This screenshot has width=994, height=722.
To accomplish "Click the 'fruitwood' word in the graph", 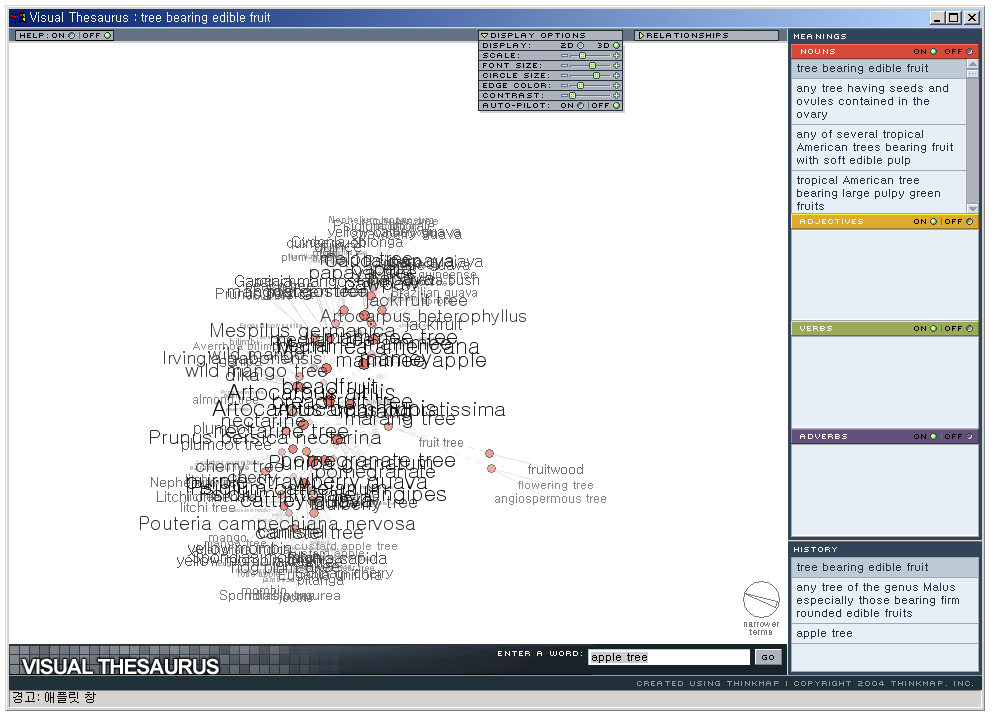I will pyautogui.click(x=555, y=470).
